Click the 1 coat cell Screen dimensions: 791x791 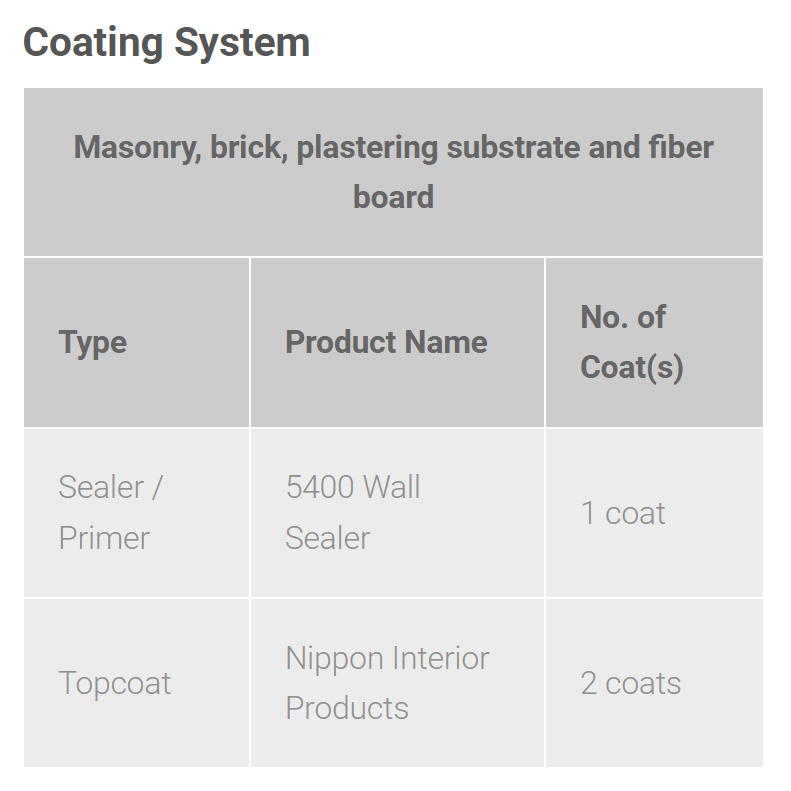coord(623,513)
